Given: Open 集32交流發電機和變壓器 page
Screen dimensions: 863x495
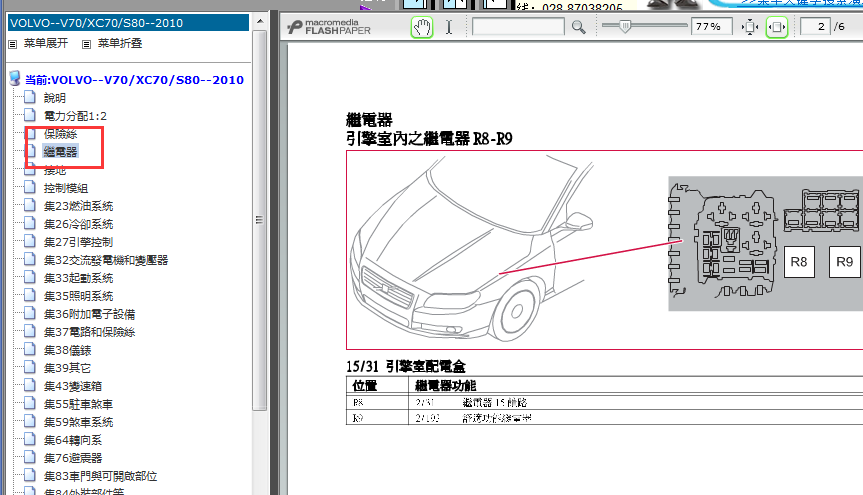Looking at the screenshot, I should click(106, 260).
